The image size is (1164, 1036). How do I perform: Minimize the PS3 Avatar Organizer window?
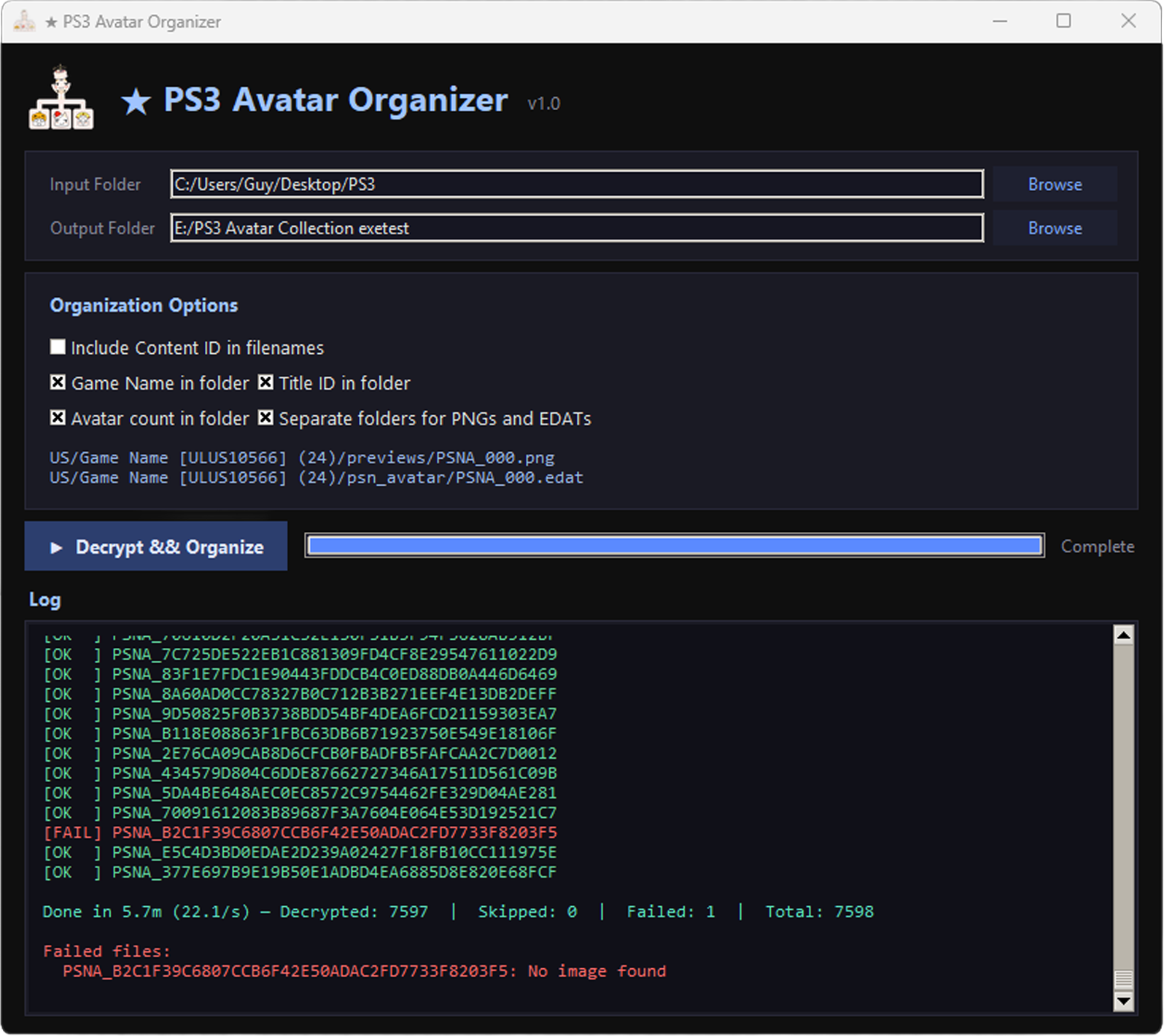pos(1000,21)
